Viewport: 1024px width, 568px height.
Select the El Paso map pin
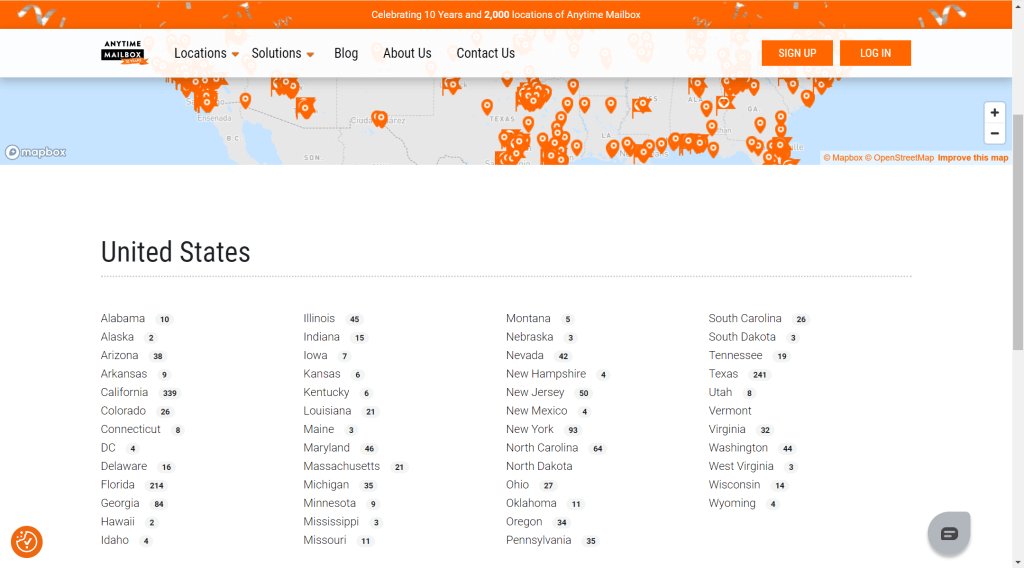[379, 119]
